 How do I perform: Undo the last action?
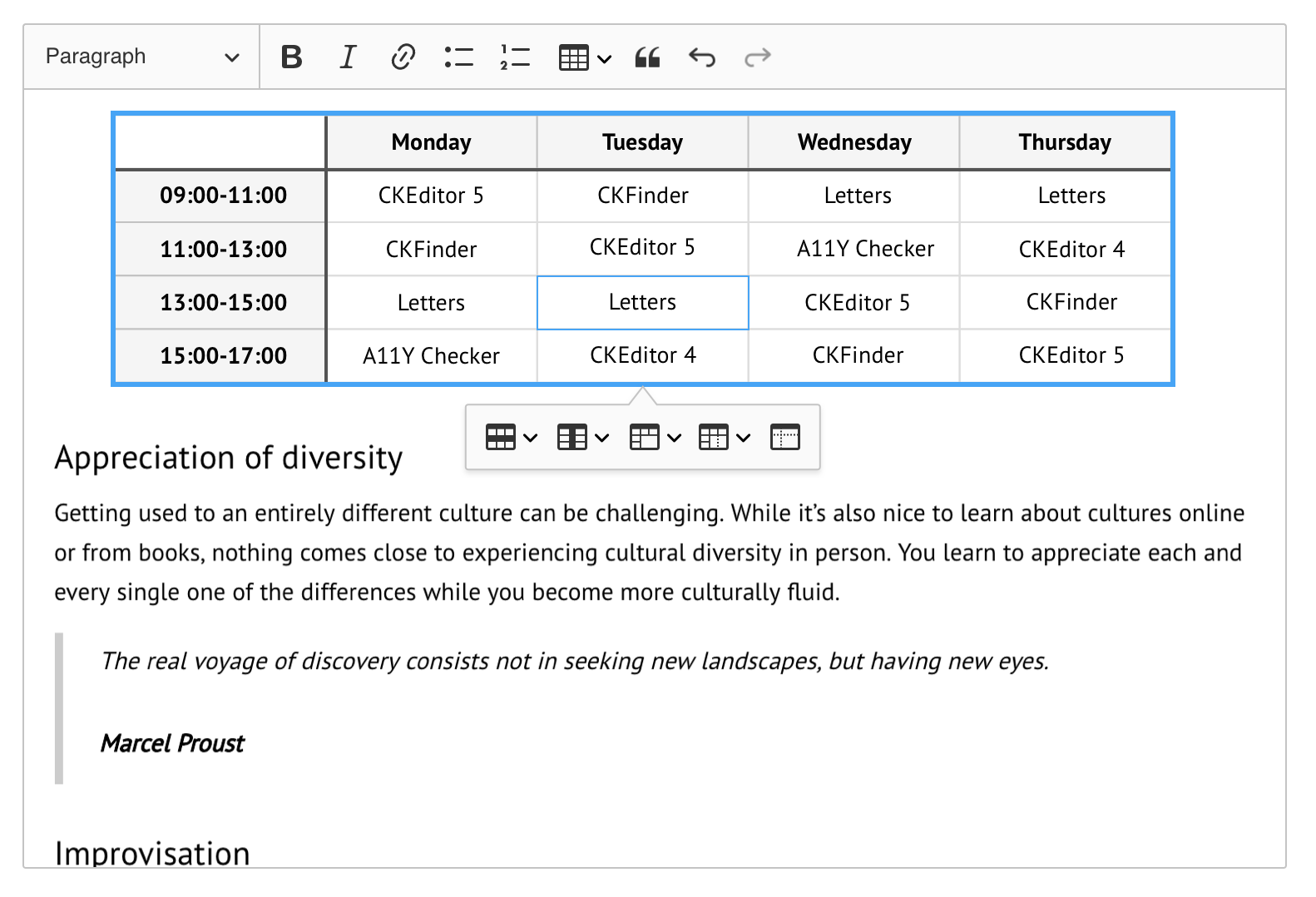[702, 57]
